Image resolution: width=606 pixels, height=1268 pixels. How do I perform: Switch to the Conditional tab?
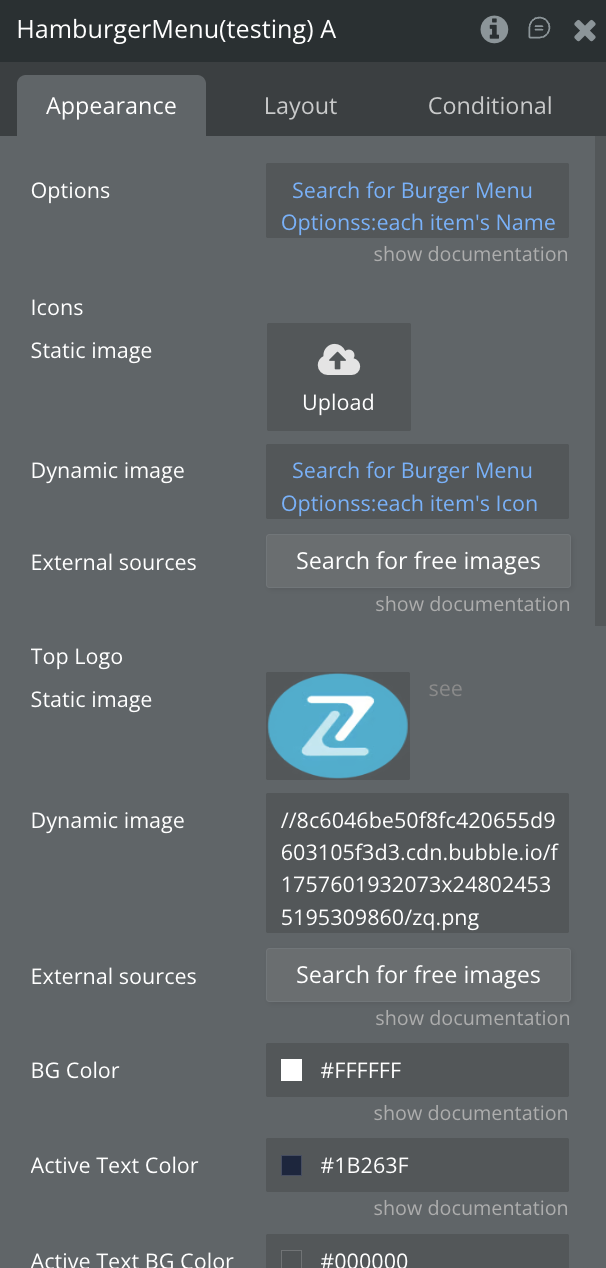490,106
